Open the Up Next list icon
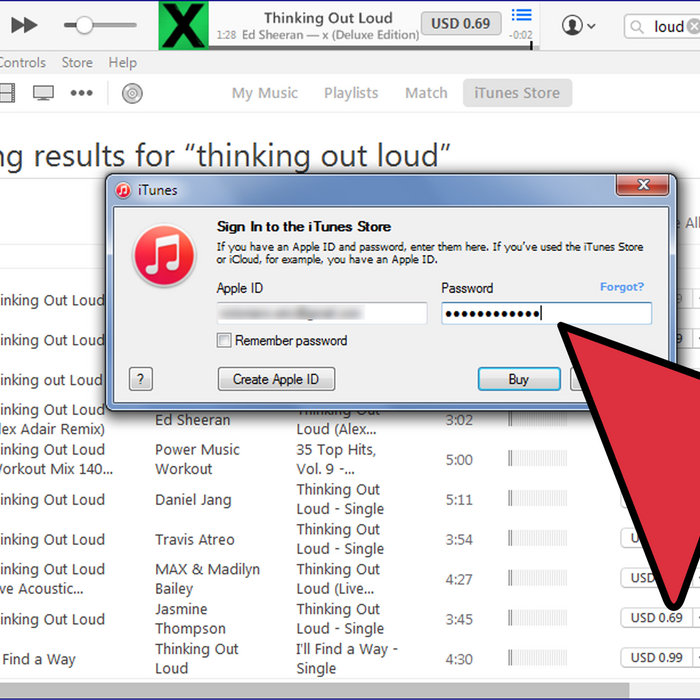This screenshot has width=700, height=700. point(521,16)
